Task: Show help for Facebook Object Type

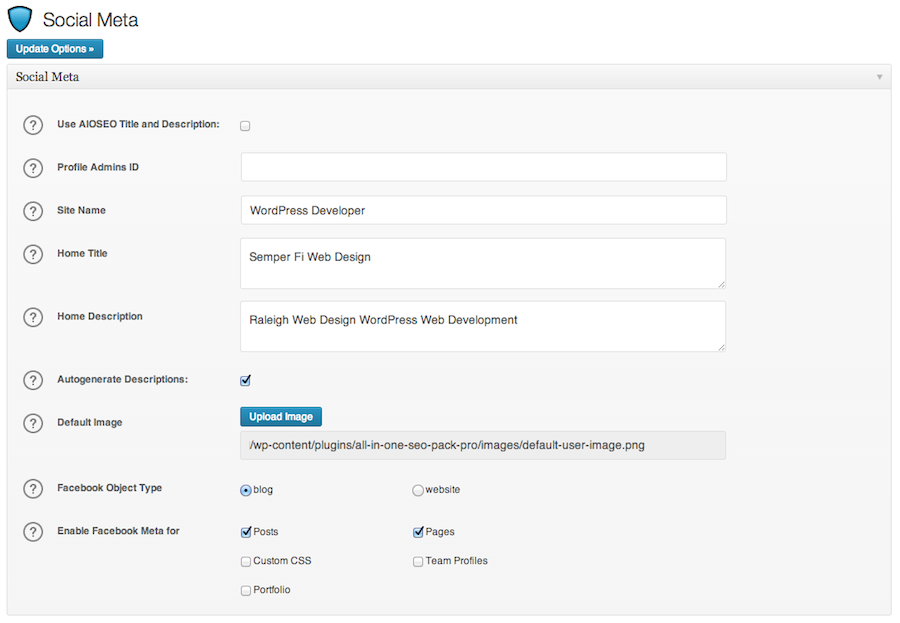Action: (33, 489)
